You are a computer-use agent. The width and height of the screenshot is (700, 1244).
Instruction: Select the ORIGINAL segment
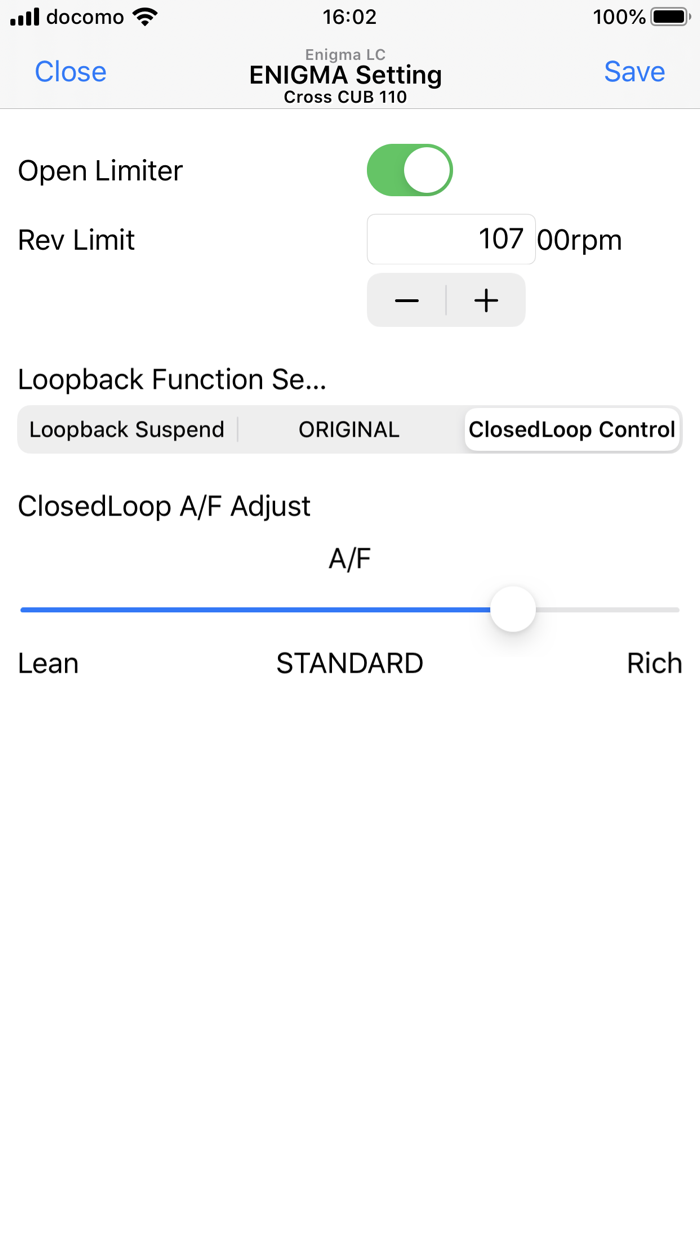(349, 430)
